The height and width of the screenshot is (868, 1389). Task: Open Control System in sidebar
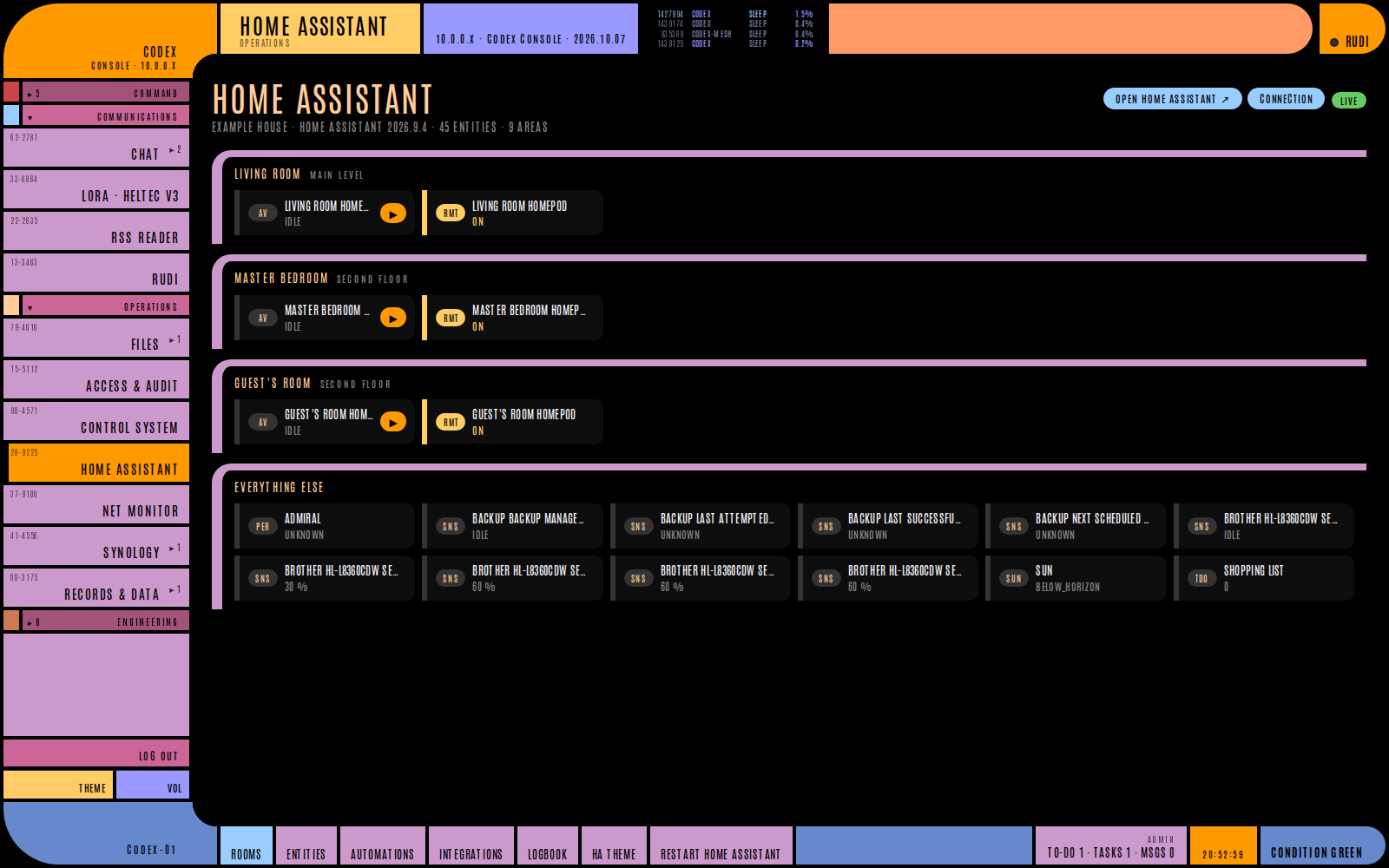coord(96,421)
